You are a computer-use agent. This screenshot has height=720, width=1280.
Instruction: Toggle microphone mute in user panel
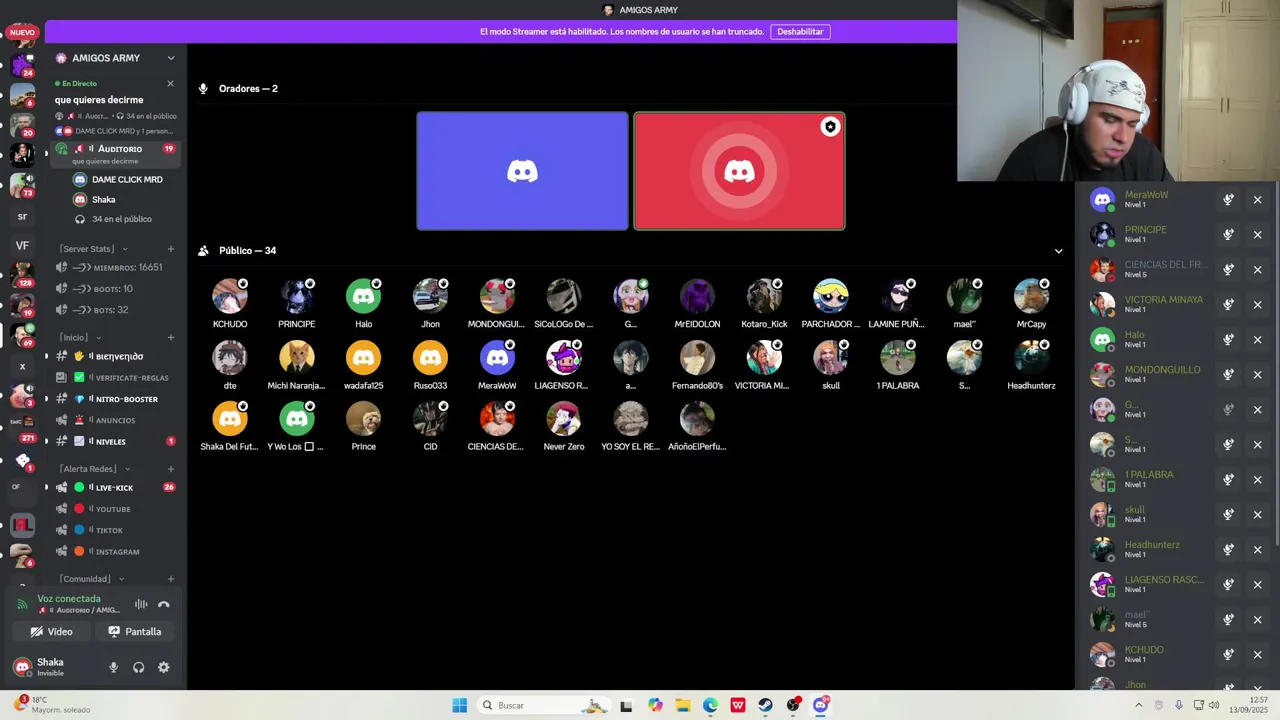click(113, 667)
